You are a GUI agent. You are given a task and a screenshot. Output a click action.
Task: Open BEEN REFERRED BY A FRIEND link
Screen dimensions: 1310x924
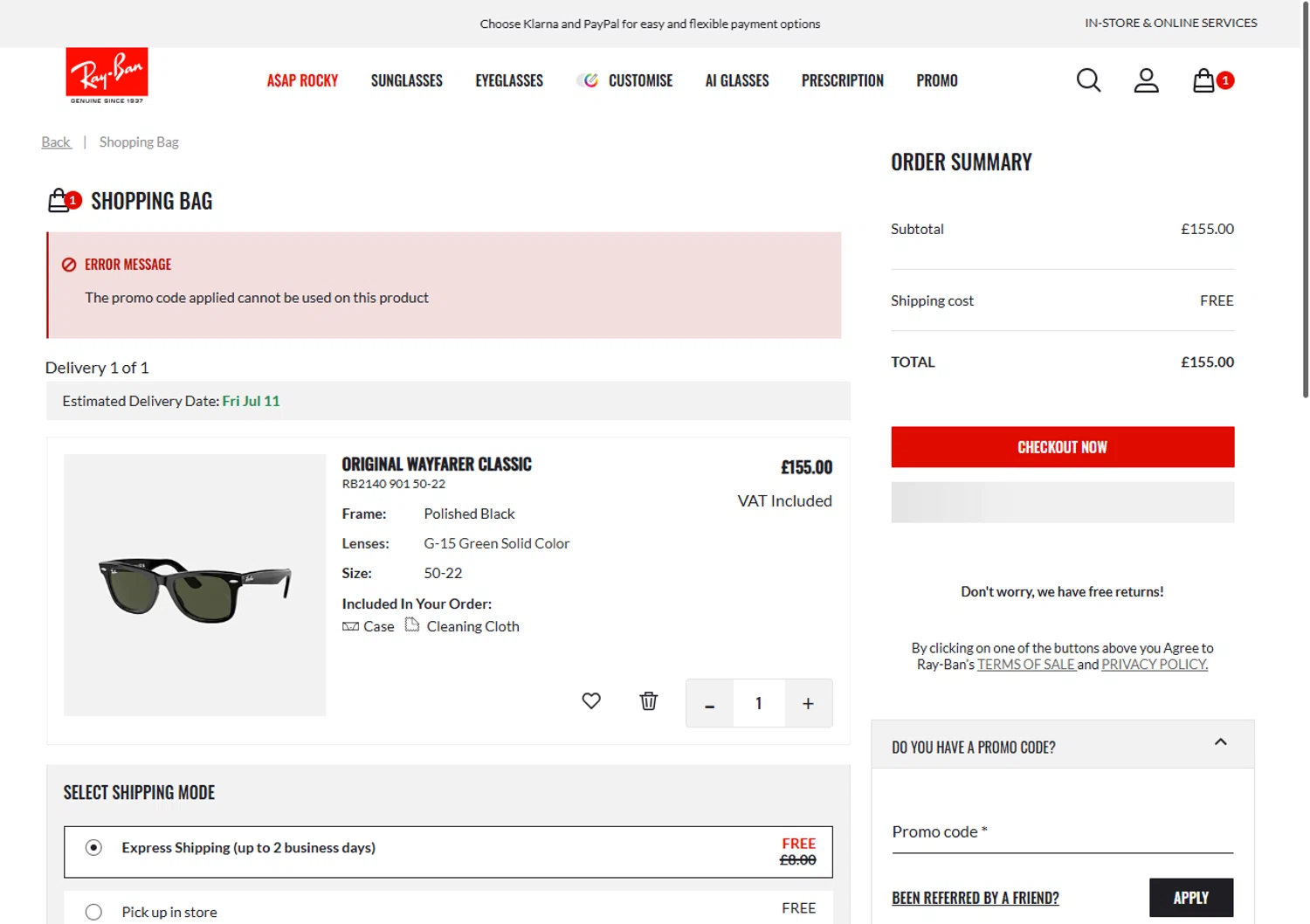[976, 898]
